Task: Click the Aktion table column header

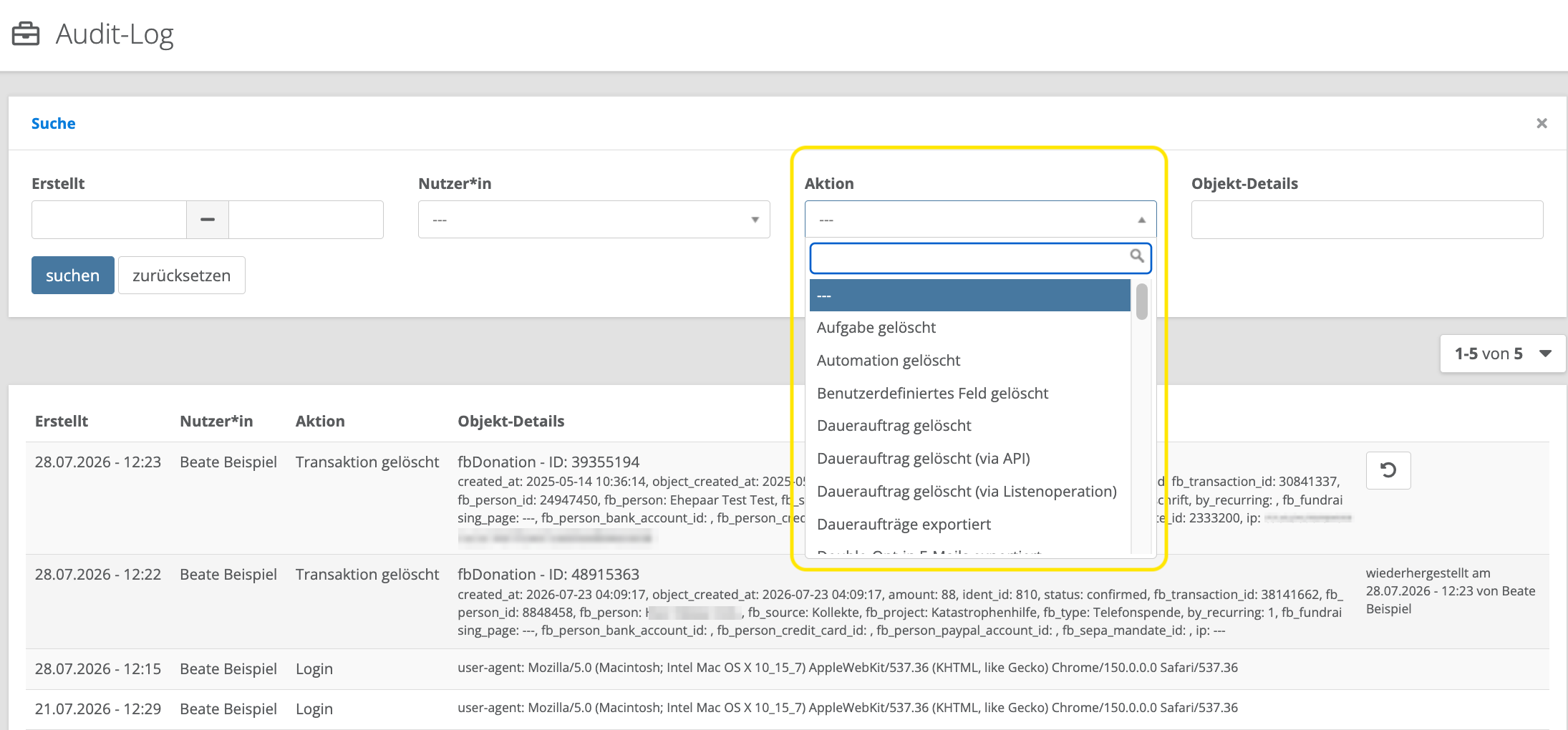Action: 320,421
